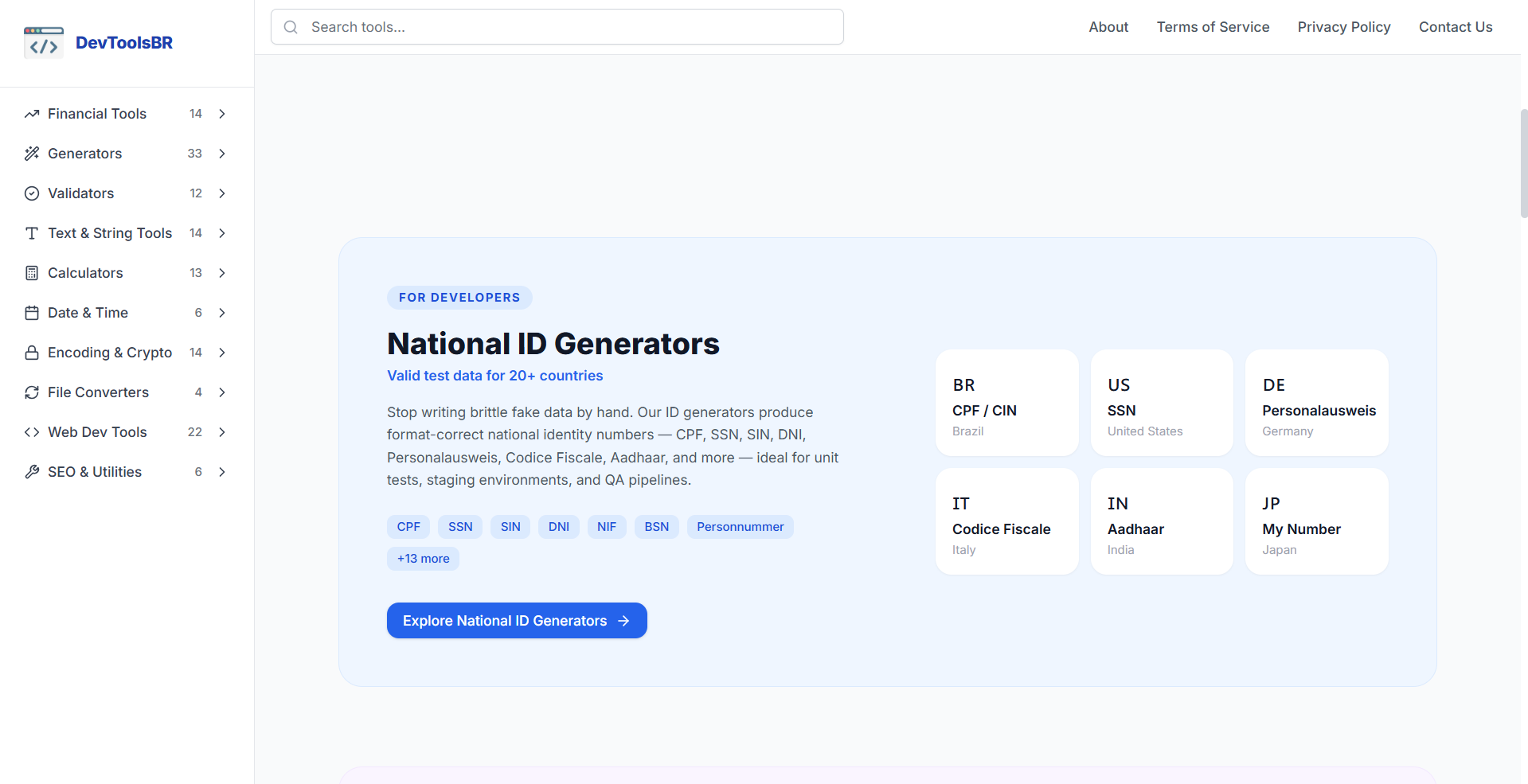Expand the Financial Tools chevron
This screenshot has height=784, width=1528.
[222, 114]
